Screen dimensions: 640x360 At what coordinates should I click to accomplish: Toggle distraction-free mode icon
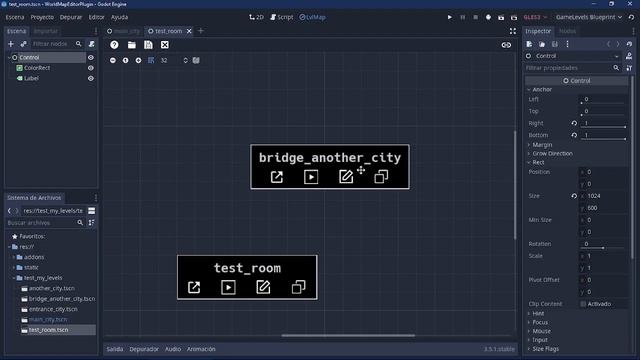click(513, 31)
